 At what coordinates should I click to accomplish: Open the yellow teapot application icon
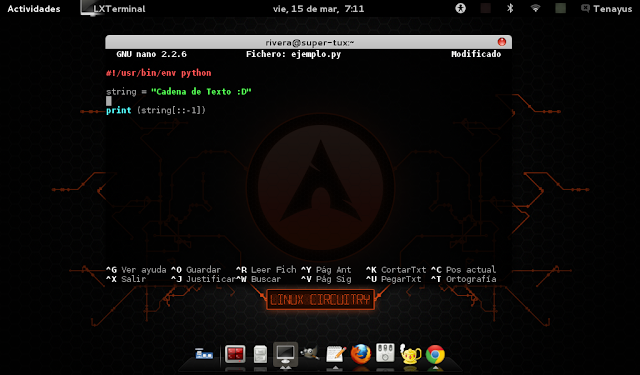click(x=410, y=354)
